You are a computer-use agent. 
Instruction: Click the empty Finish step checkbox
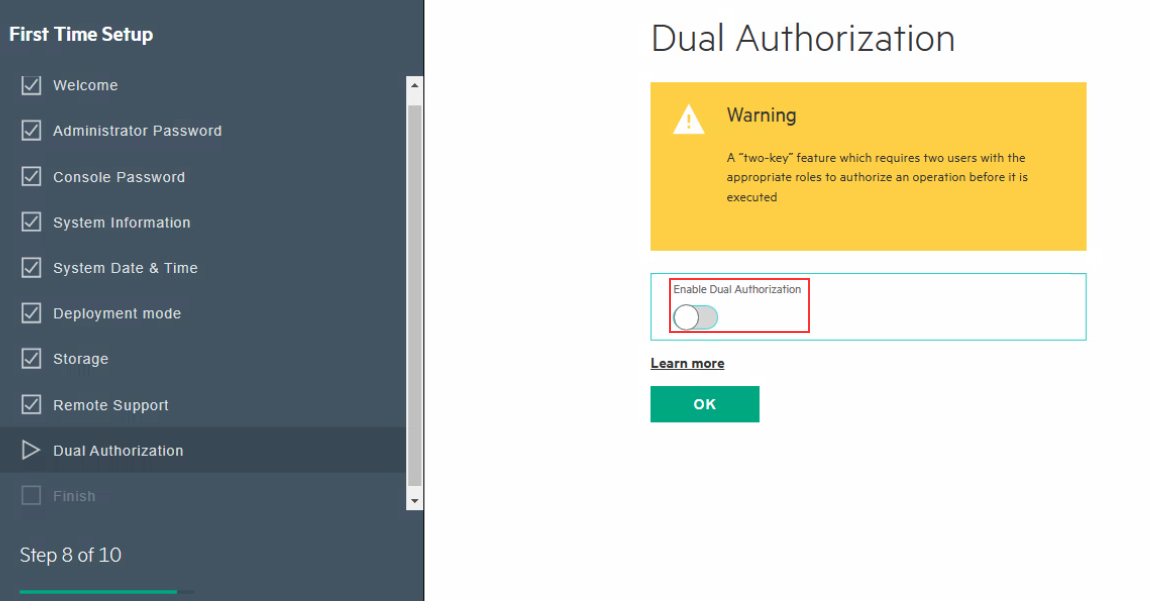coord(31,495)
